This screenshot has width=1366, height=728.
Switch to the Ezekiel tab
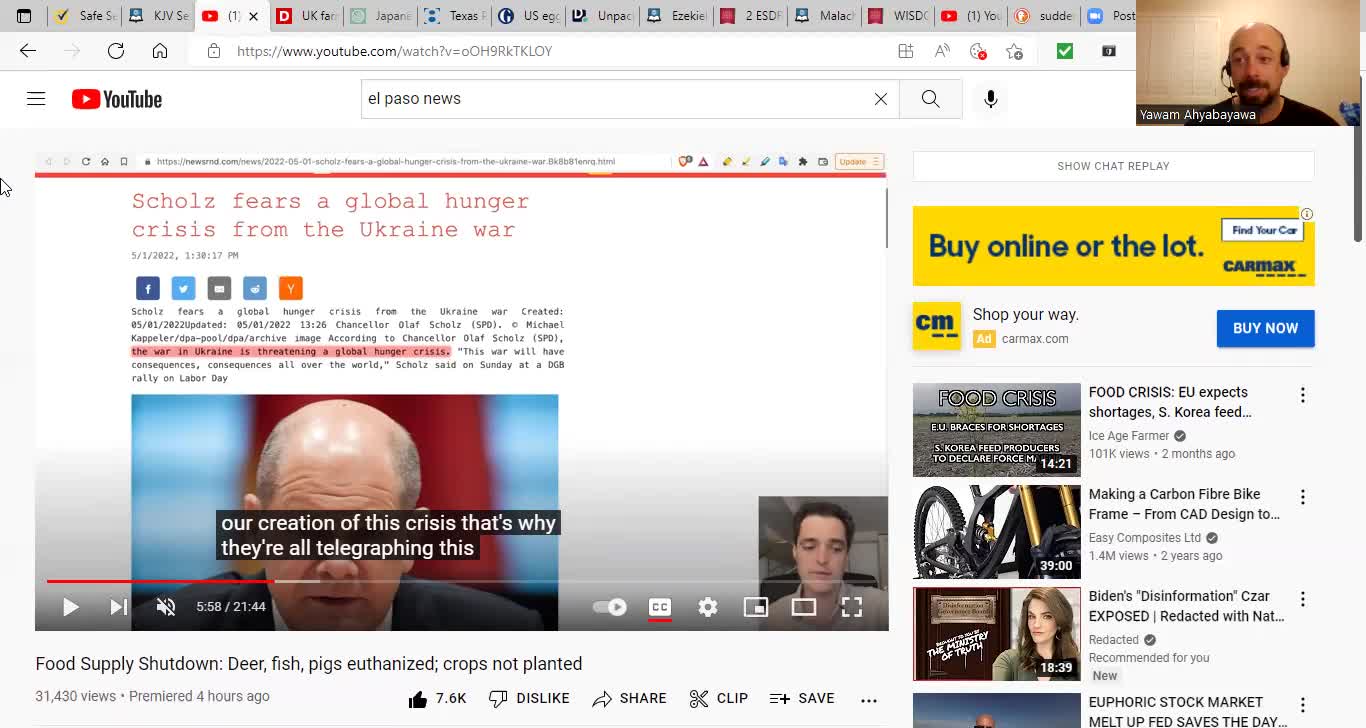677,16
